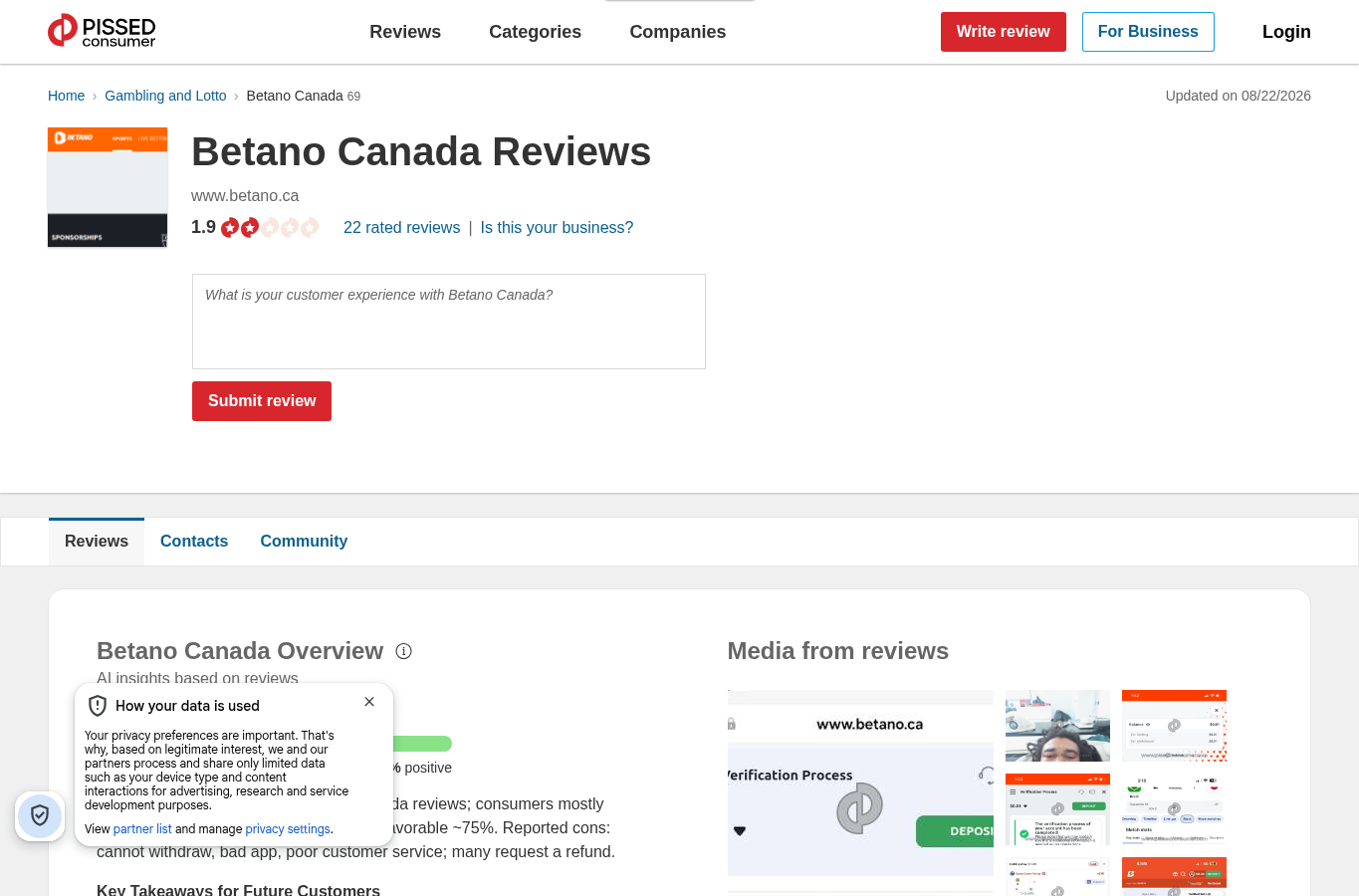
Task: Open the Categories menu in header
Action: point(535,32)
